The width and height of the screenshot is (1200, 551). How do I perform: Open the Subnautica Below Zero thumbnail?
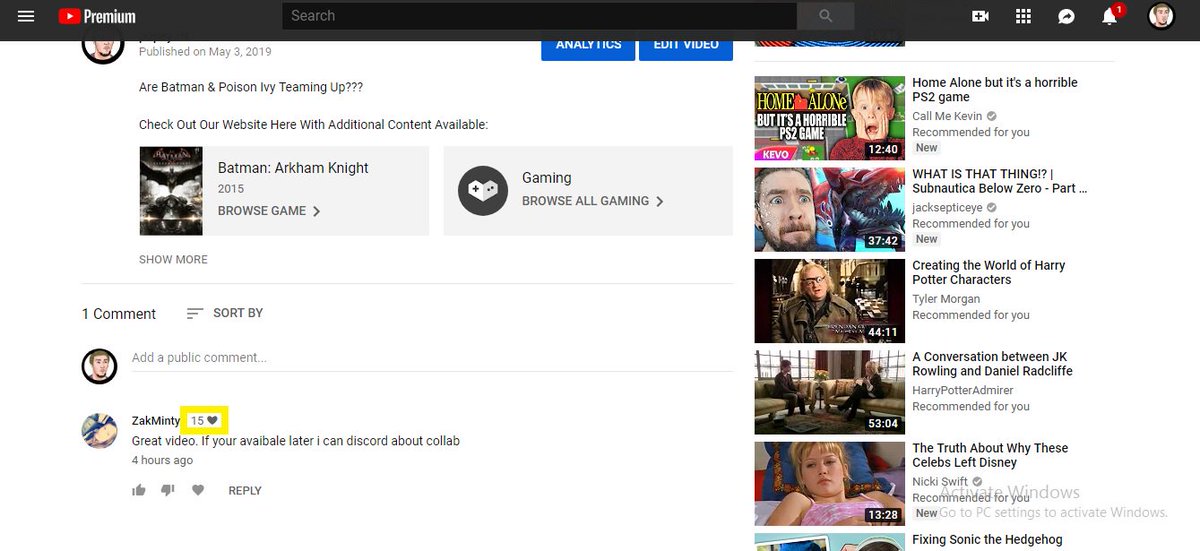click(829, 209)
